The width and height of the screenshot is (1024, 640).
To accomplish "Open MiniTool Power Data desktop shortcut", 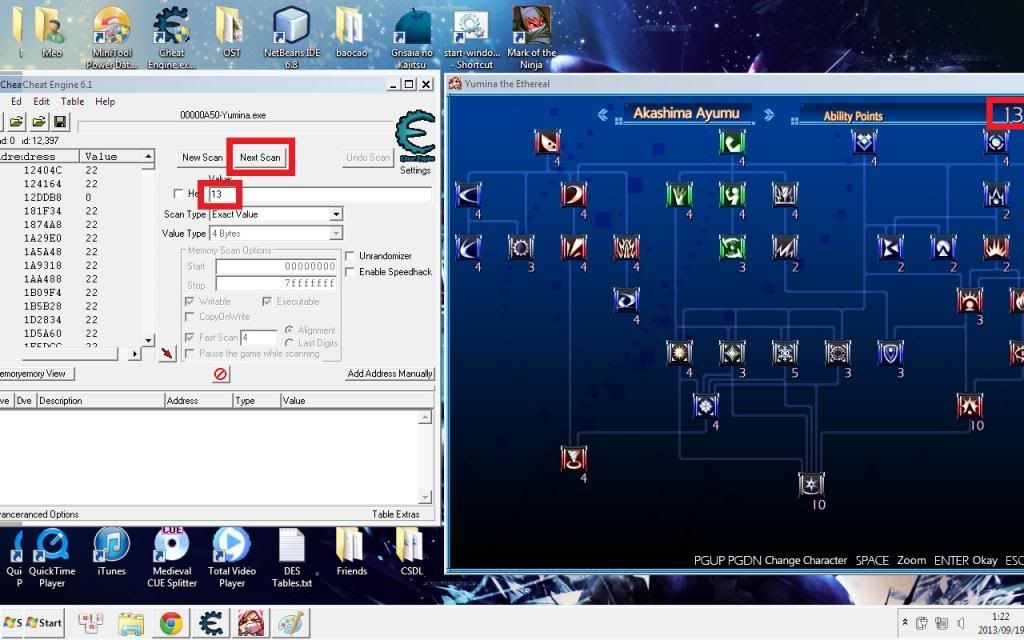I will pyautogui.click(x=112, y=37).
